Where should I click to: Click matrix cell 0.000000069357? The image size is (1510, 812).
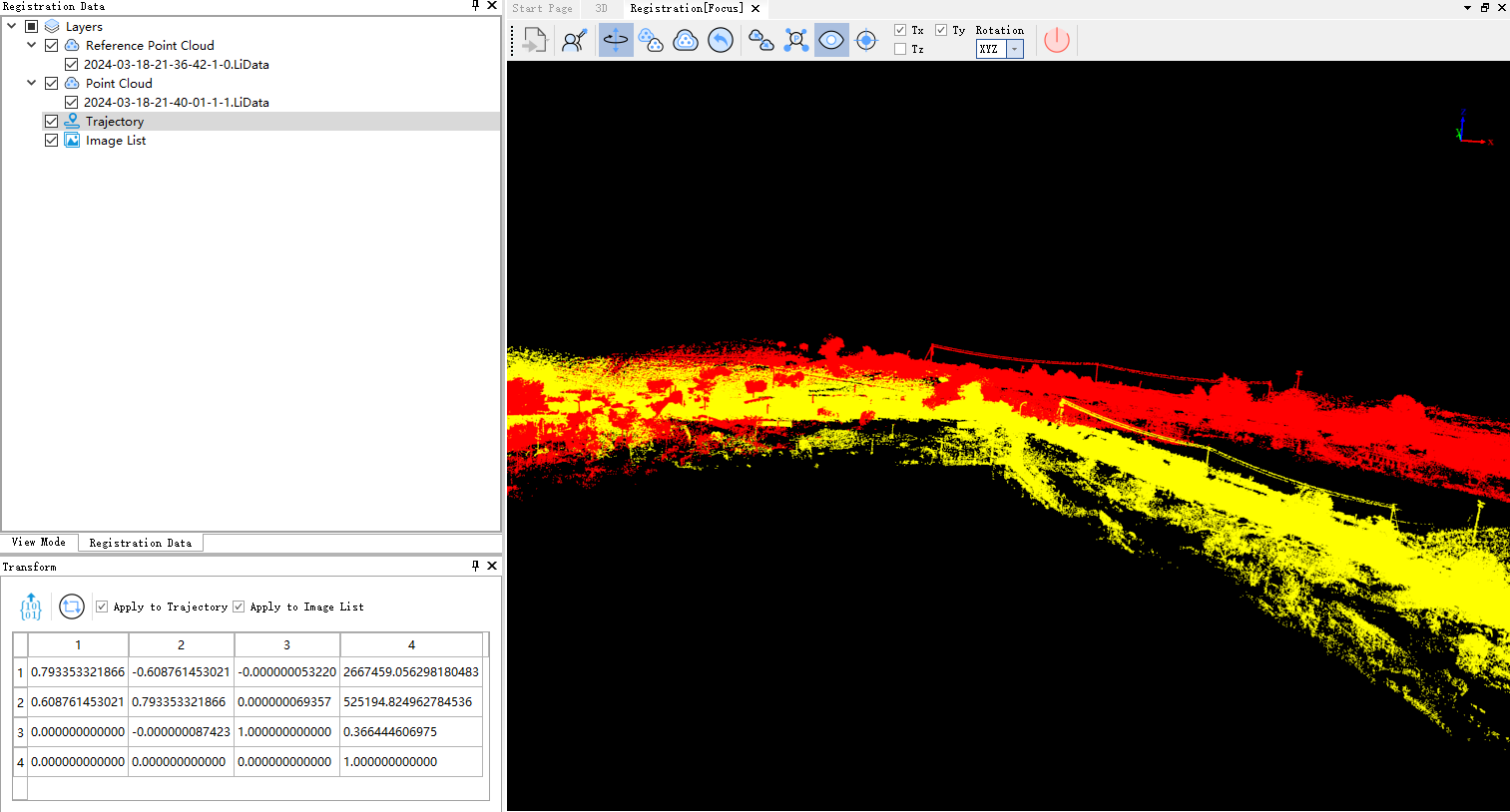coord(287,702)
